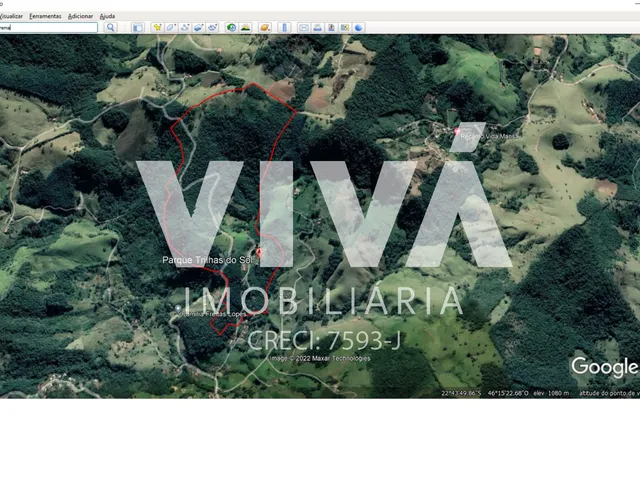Open the Ajuda menu
Viewport: 640px width, 480px height.
[107, 16]
